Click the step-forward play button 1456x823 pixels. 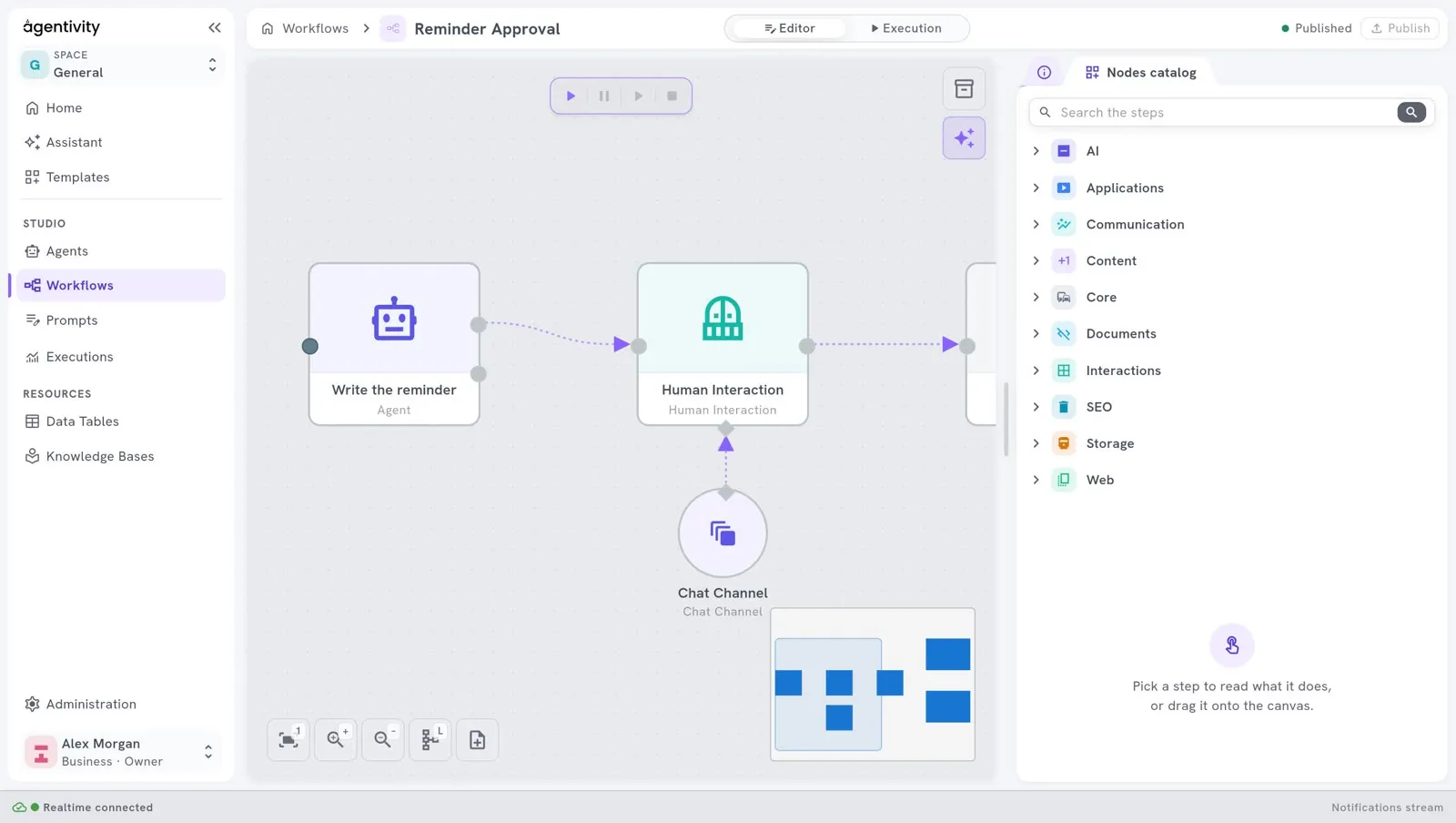[639, 96]
